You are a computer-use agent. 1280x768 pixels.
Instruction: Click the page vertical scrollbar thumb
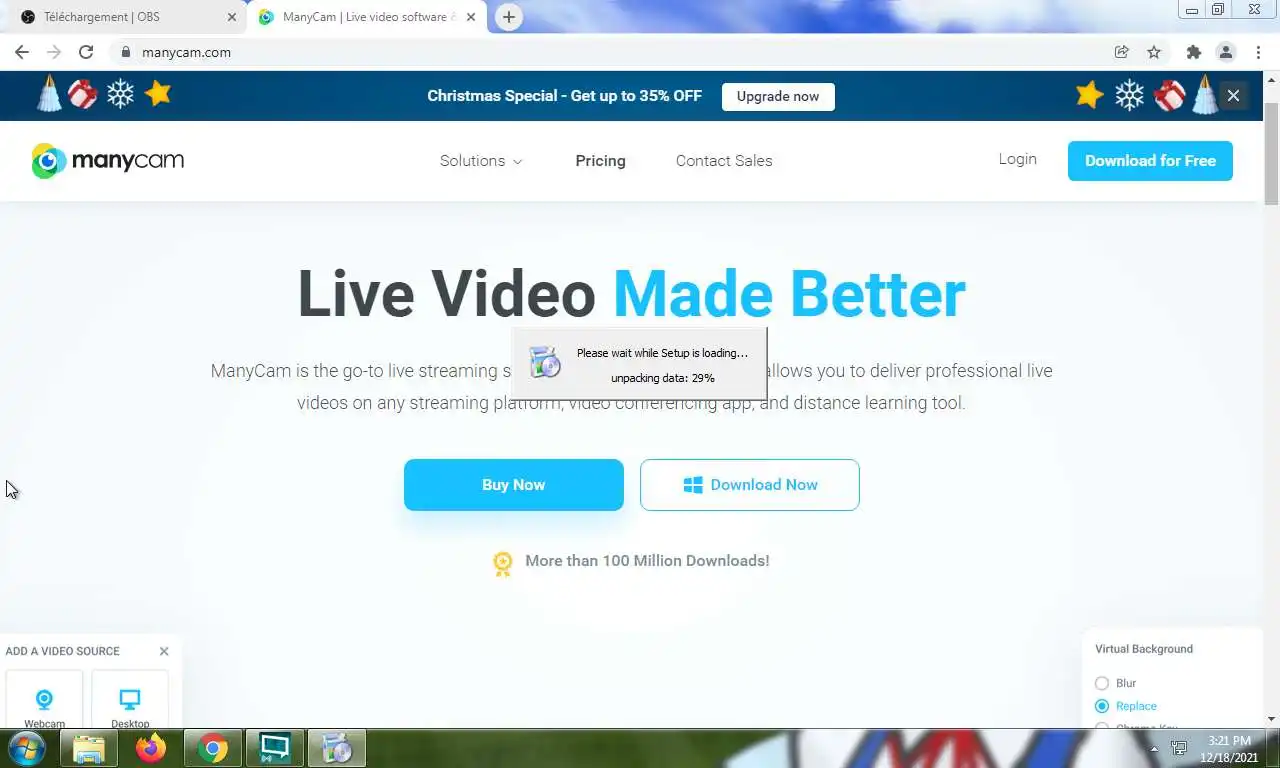pyautogui.click(x=1271, y=153)
